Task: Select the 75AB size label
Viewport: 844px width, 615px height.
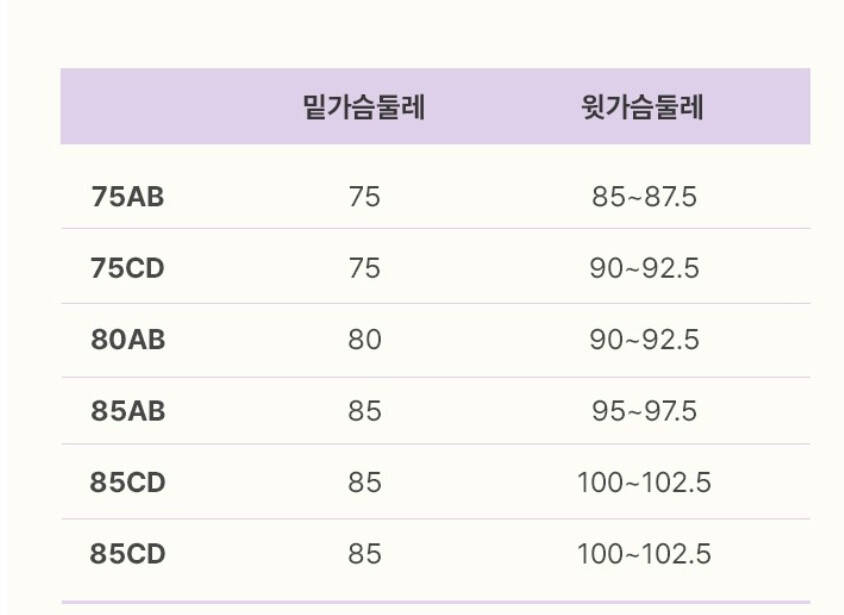Action: (128, 196)
